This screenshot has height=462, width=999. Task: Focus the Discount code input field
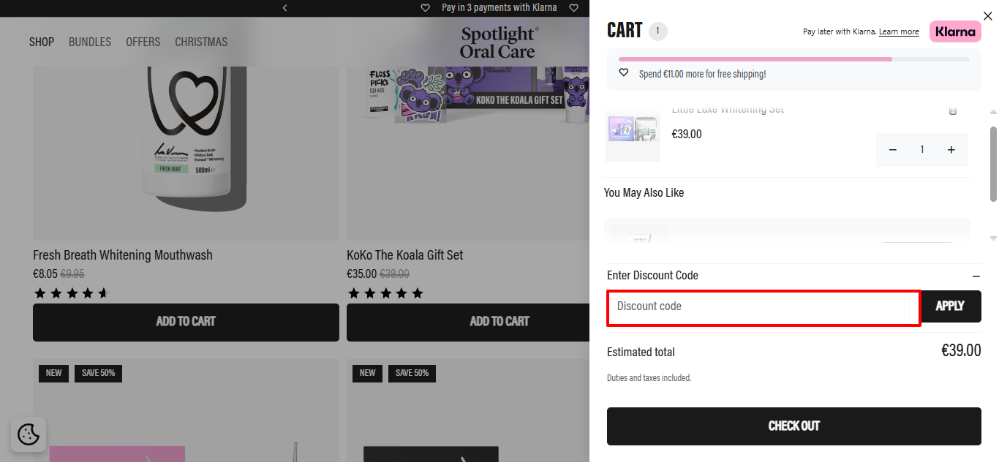click(763, 308)
